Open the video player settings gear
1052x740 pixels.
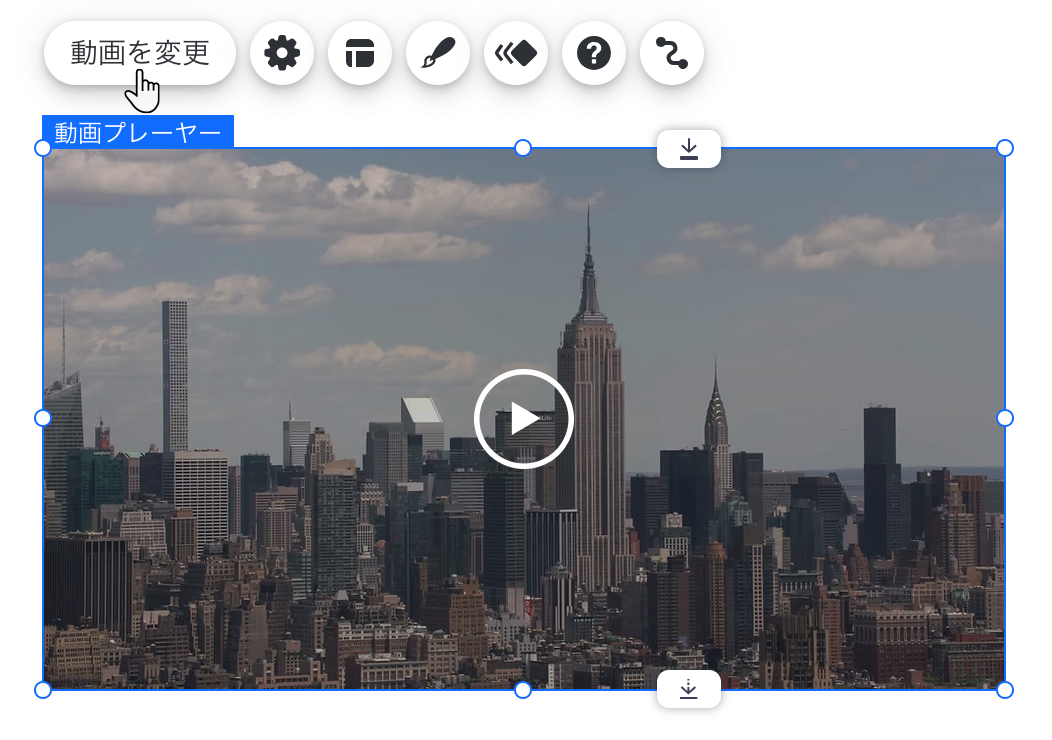(x=281, y=53)
